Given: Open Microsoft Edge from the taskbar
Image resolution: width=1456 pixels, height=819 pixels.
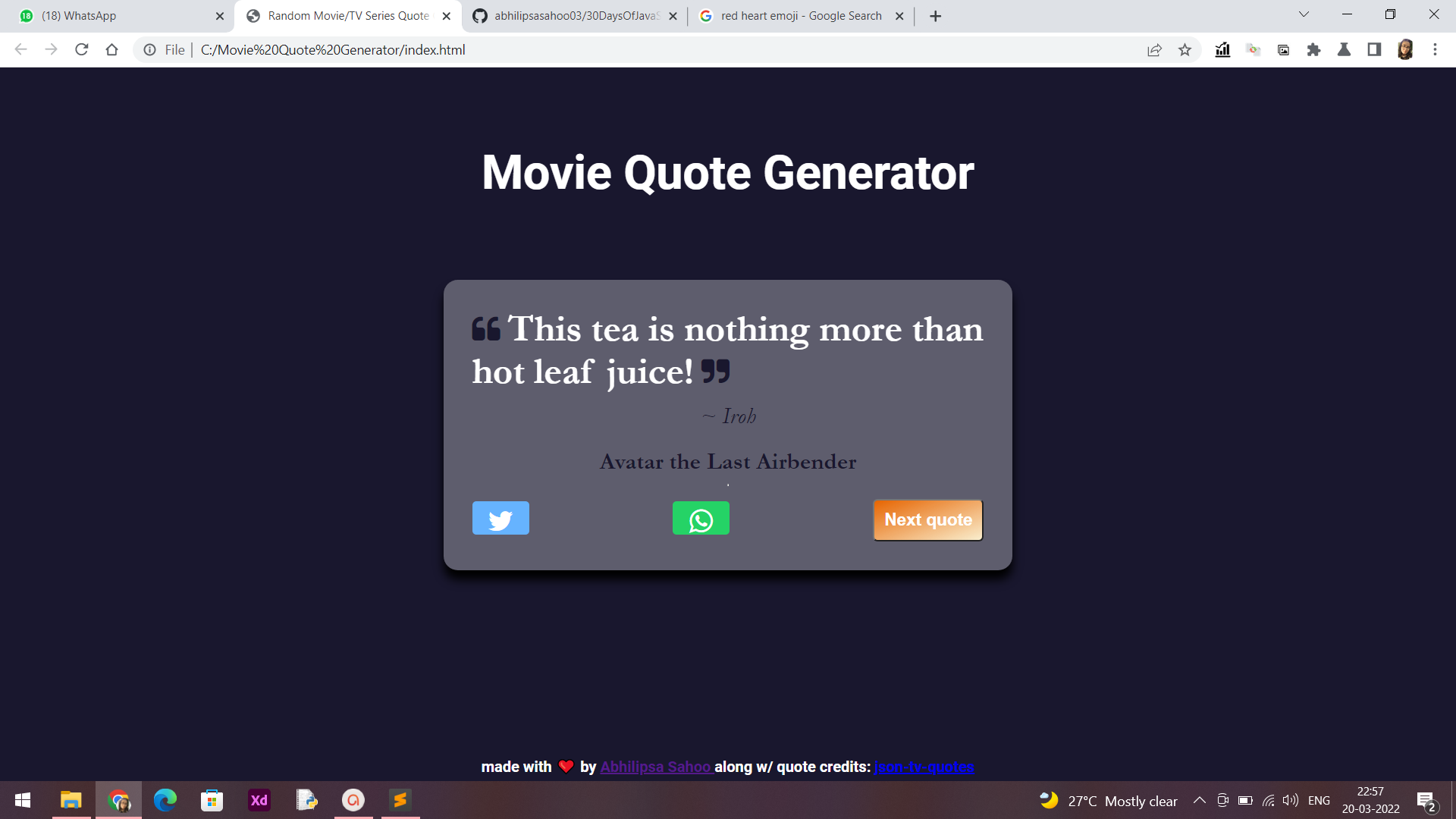Looking at the screenshot, I should (x=165, y=800).
